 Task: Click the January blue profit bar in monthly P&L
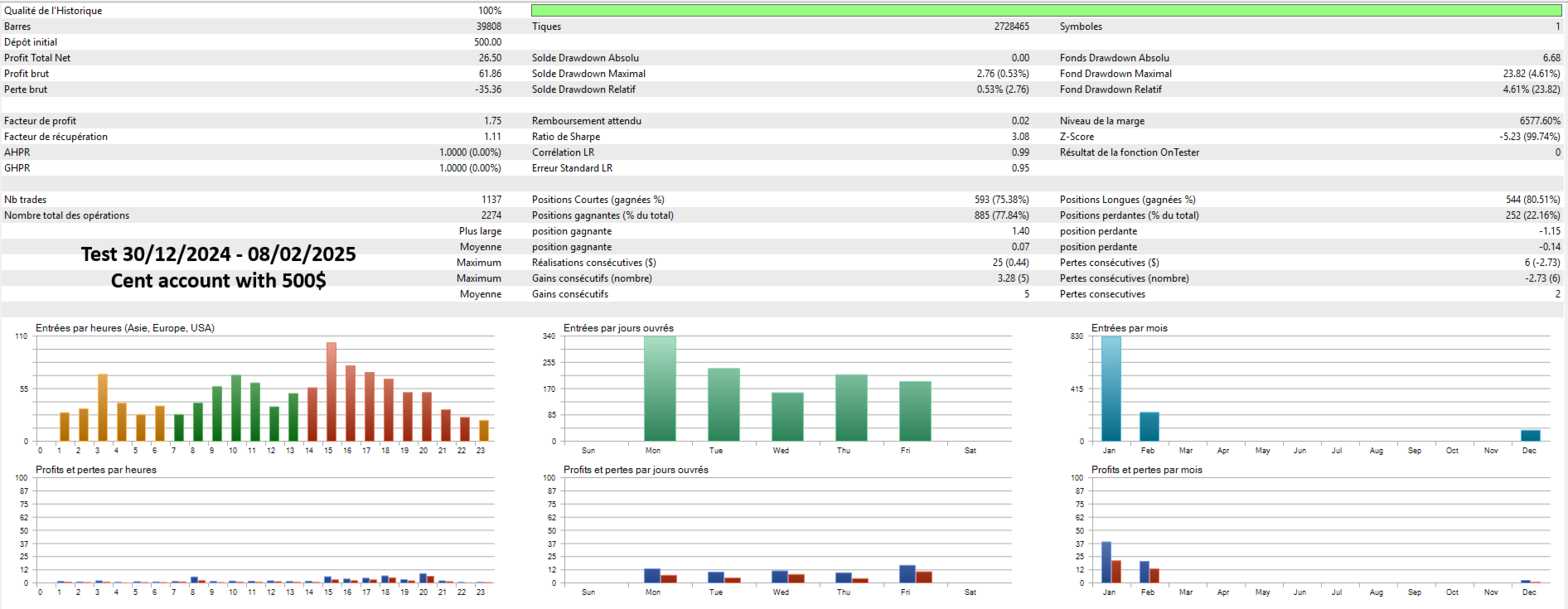click(1106, 563)
